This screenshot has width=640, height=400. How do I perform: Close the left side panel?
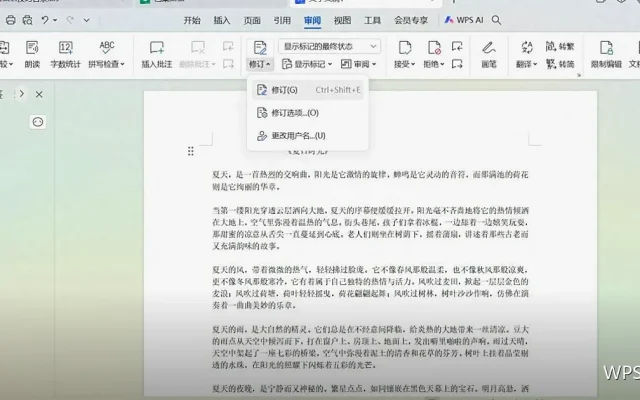[39, 94]
